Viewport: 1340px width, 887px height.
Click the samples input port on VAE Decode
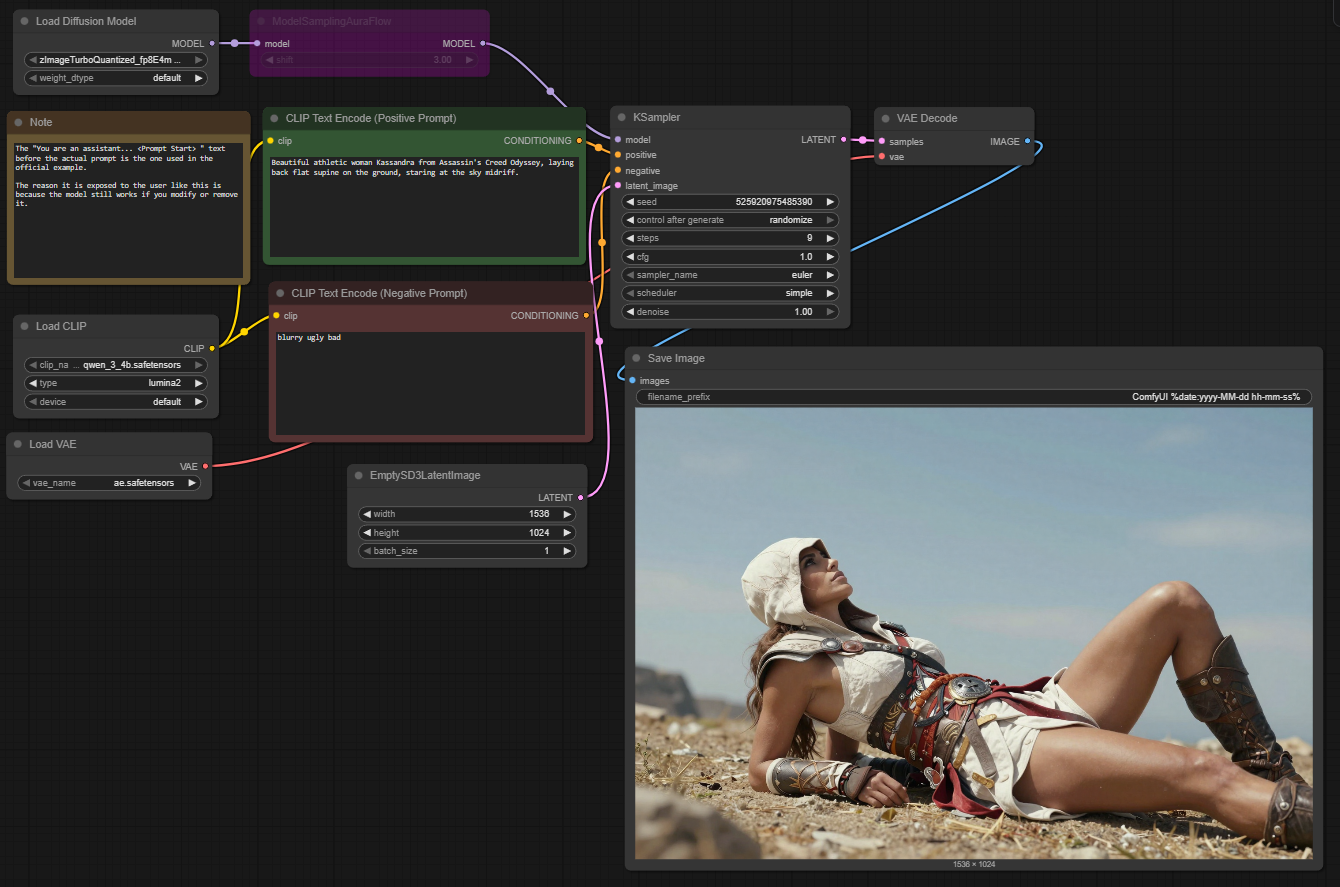pyautogui.click(x=881, y=141)
